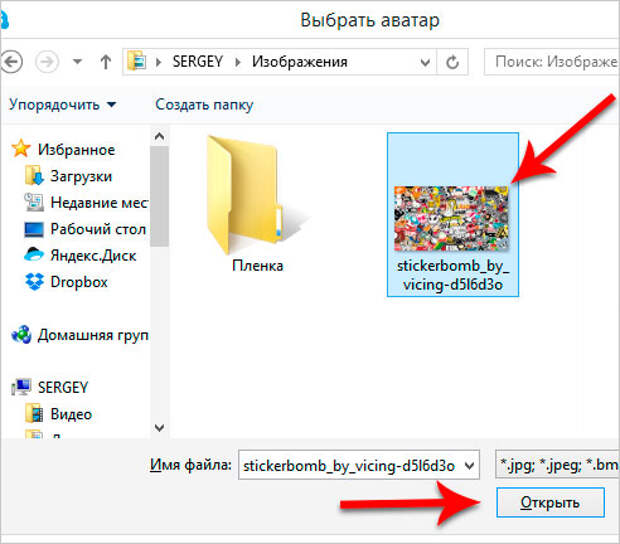
Task: Click the sidebar scrollbar thumb
Action: 159,196
